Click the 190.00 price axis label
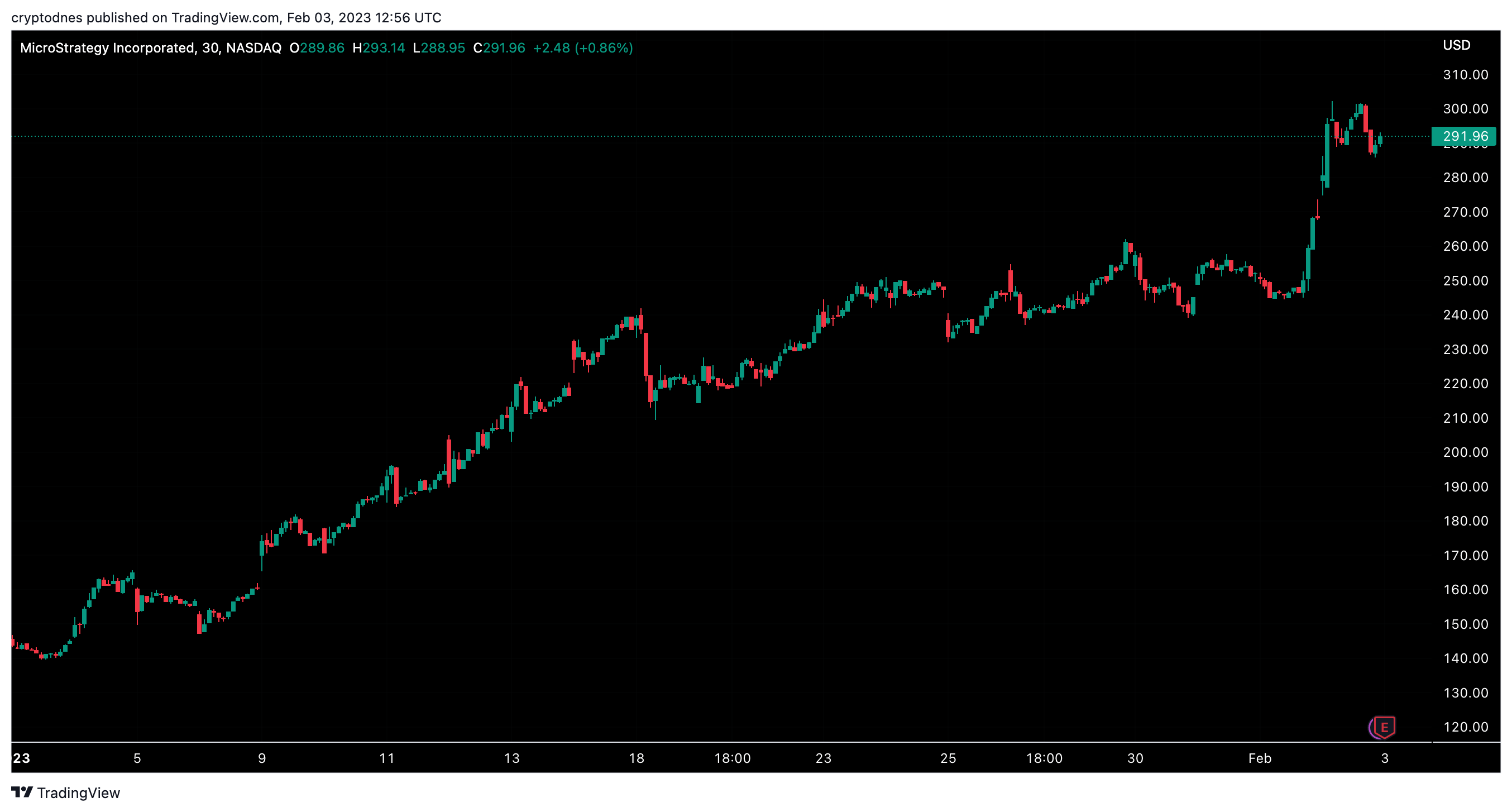1512x812 pixels. point(1466,487)
